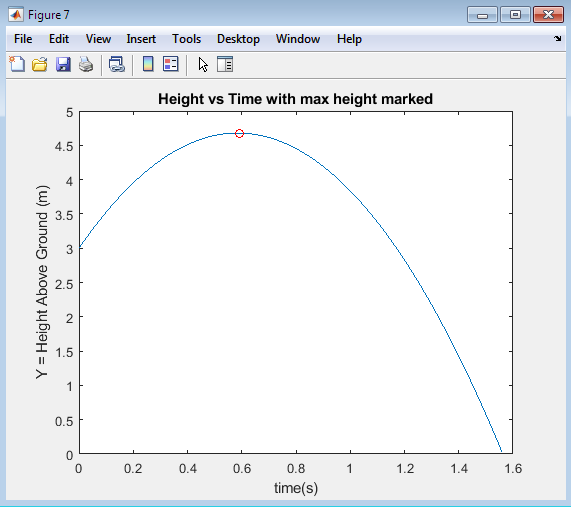Open the Help menu
The height and width of the screenshot is (507, 571).
click(x=349, y=39)
